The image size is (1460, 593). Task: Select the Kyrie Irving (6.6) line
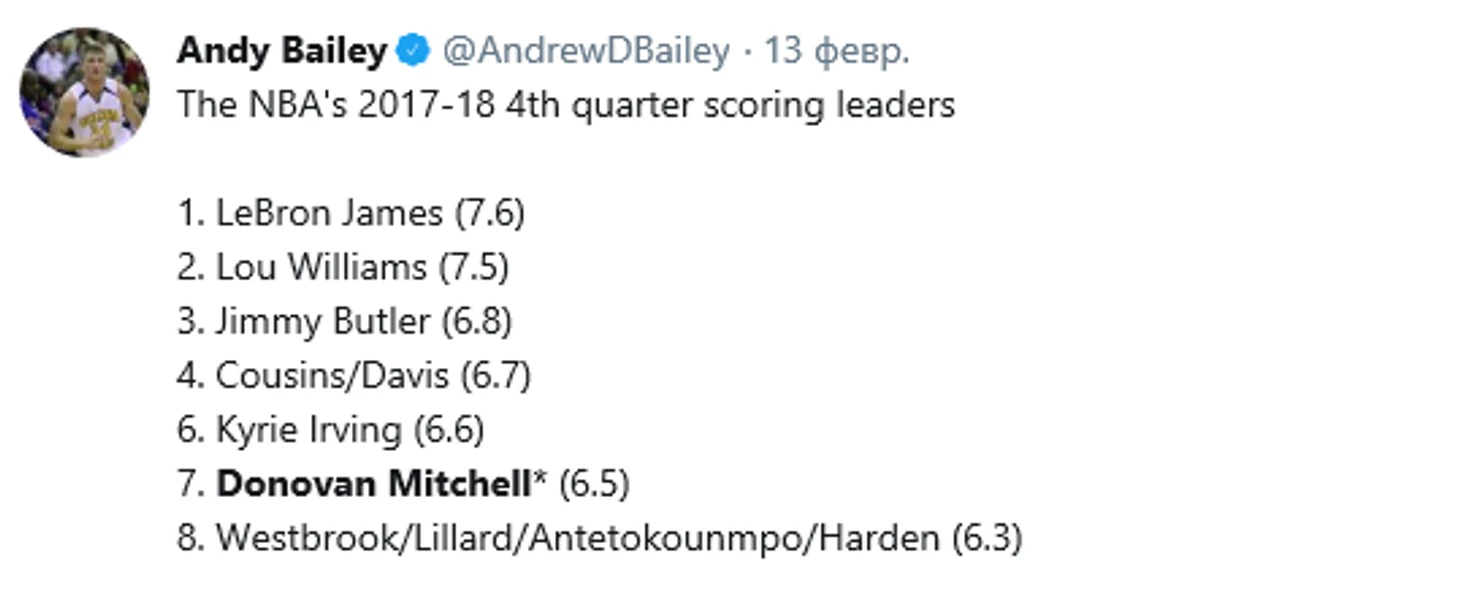point(331,429)
